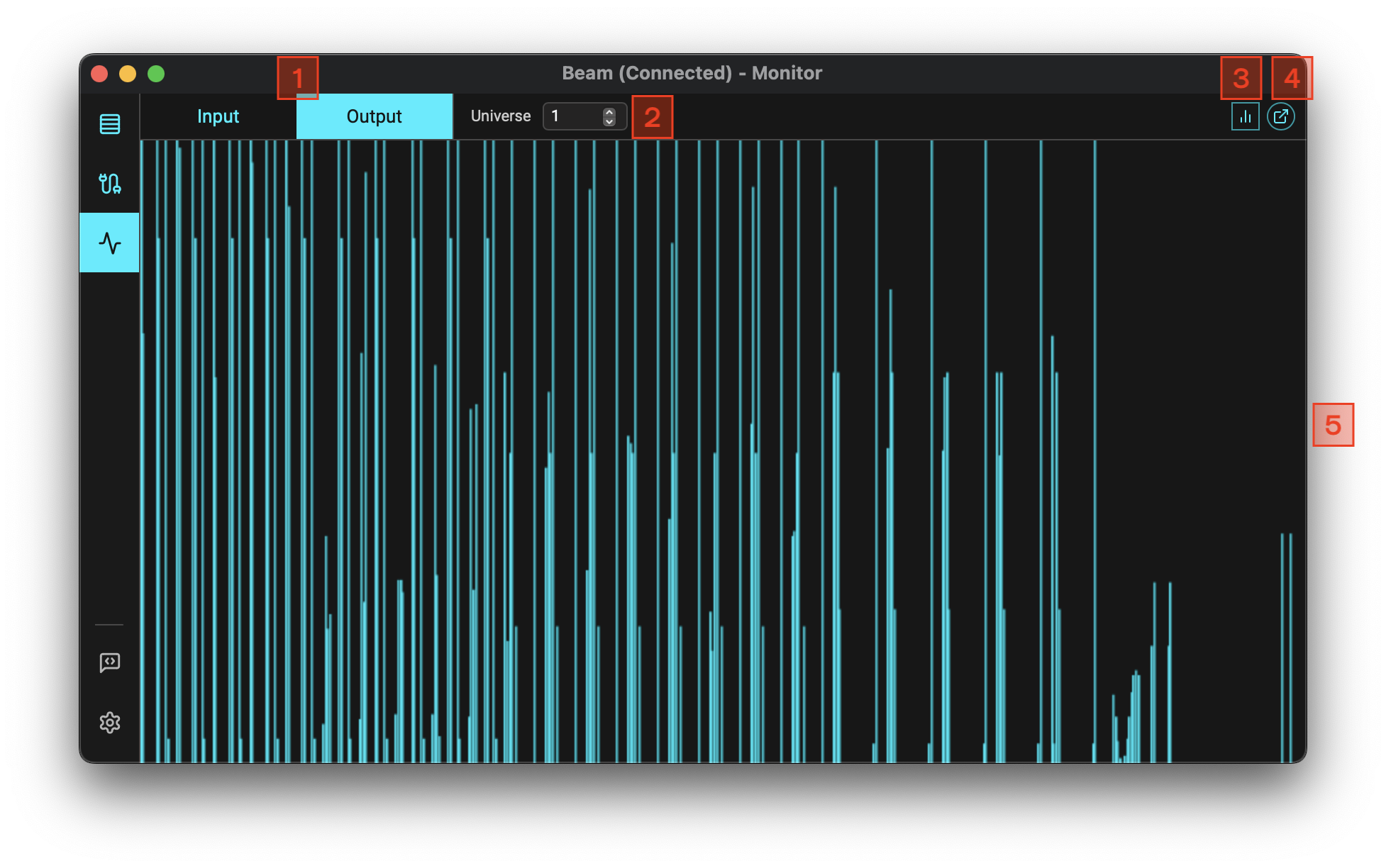Viewport: 1386px width, 868px height.
Task: Close the Beam window
Action: pos(99,74)
